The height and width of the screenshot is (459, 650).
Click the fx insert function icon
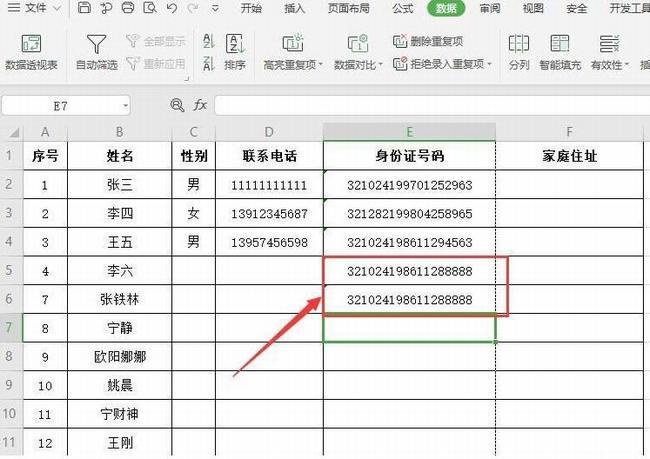[x=200, y=105]
